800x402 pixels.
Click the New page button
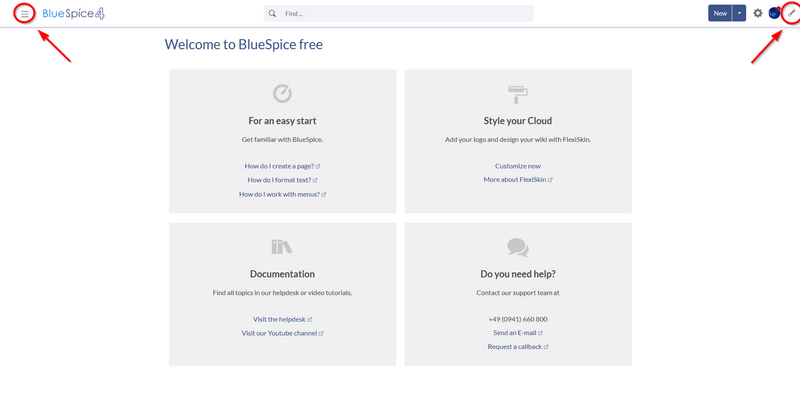[x=720, y=13]
